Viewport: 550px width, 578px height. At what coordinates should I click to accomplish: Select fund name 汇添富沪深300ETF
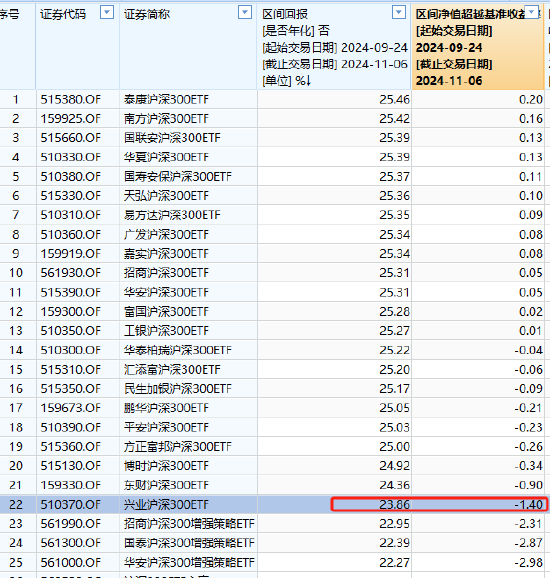172,369
